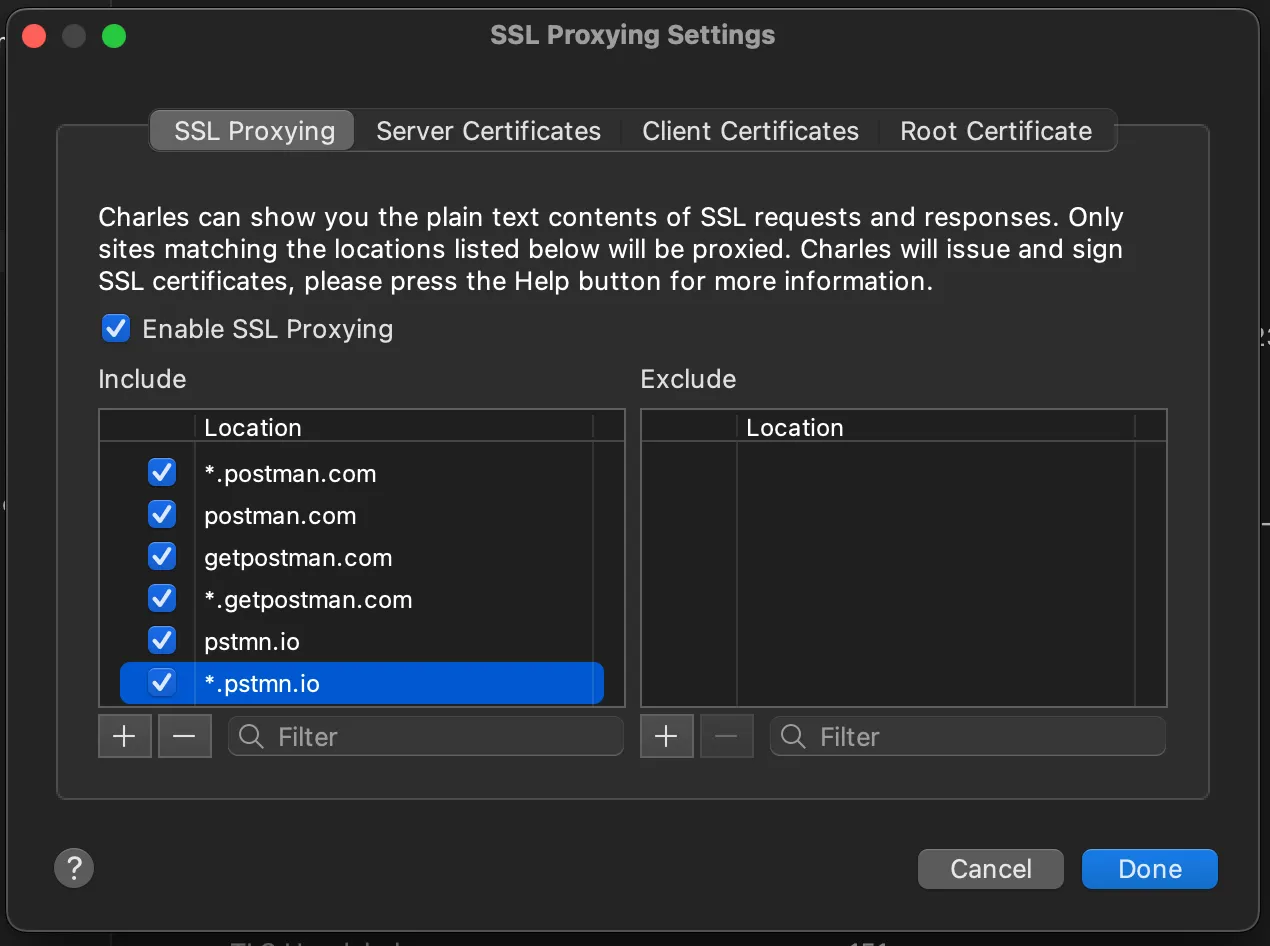Switch to the Server Certificates tab
1270x946 pixels.
[x=488, y=131]
